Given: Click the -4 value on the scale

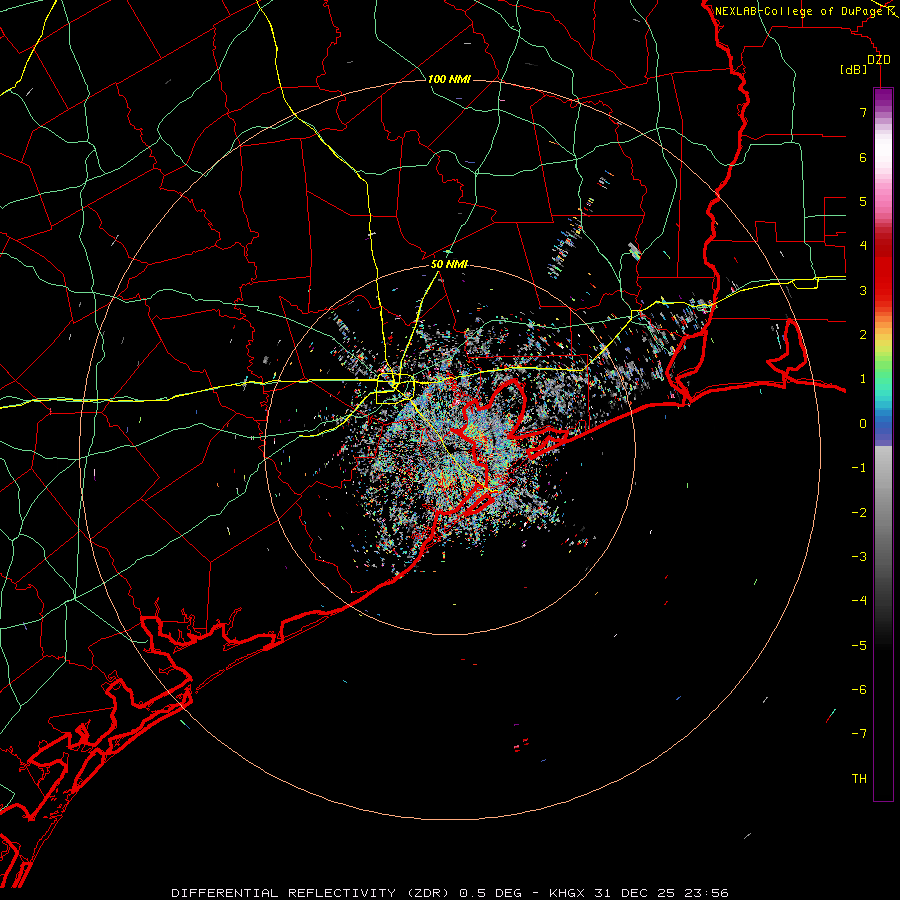Looking at the screenshot, I should [x=859, y=600].
